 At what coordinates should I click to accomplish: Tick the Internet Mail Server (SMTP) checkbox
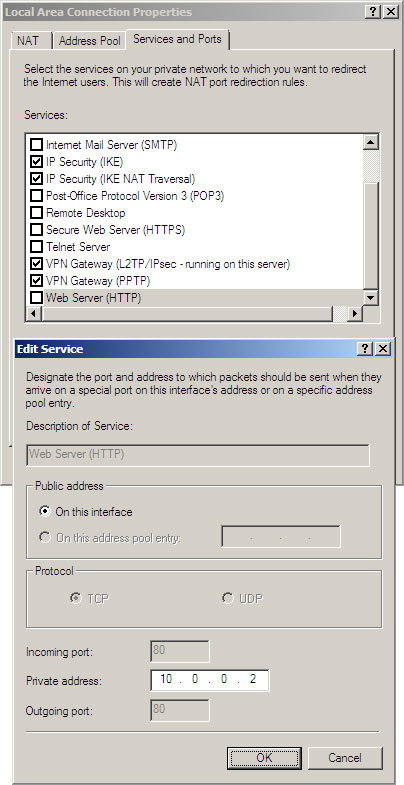click(x=37, y=145)
